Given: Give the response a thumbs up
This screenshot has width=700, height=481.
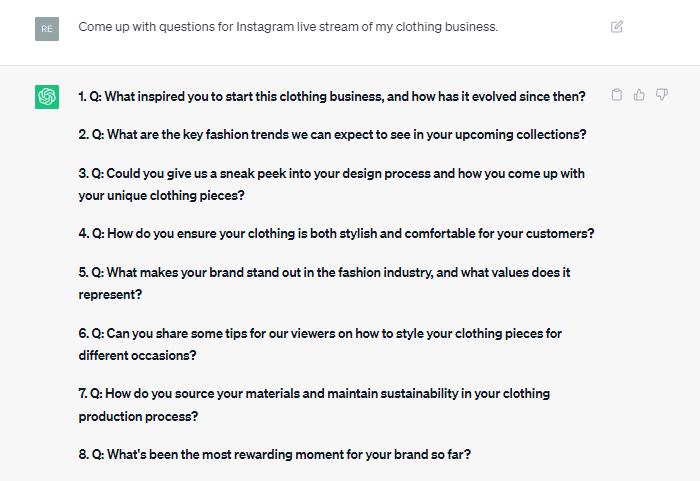Looking at the screenshot, I should coord(639,95).
